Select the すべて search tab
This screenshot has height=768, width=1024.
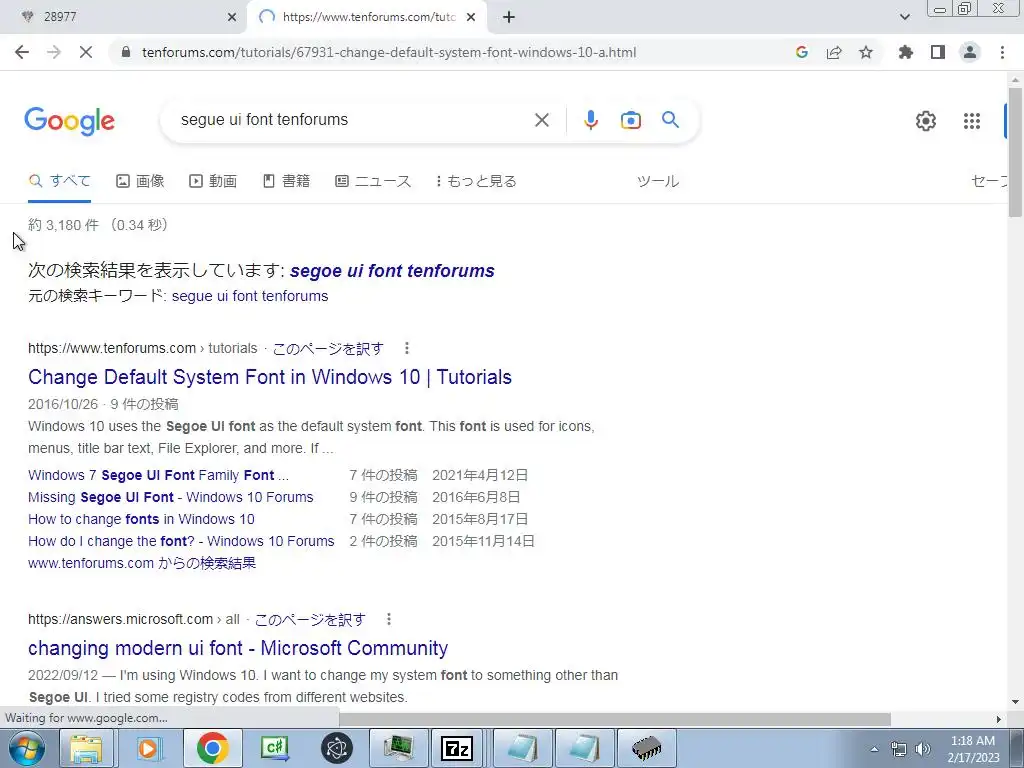(59, 181)
